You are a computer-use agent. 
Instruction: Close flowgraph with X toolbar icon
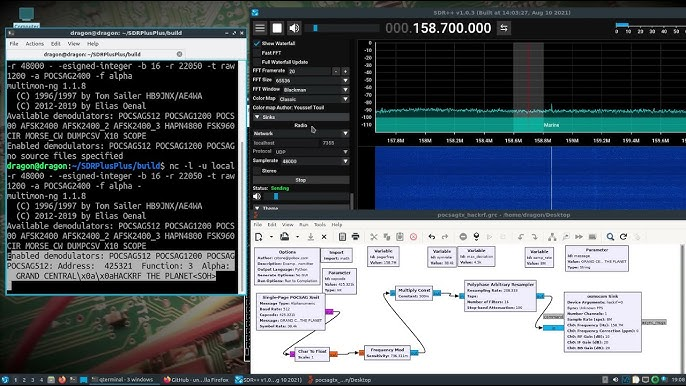(x=324, y=237)
